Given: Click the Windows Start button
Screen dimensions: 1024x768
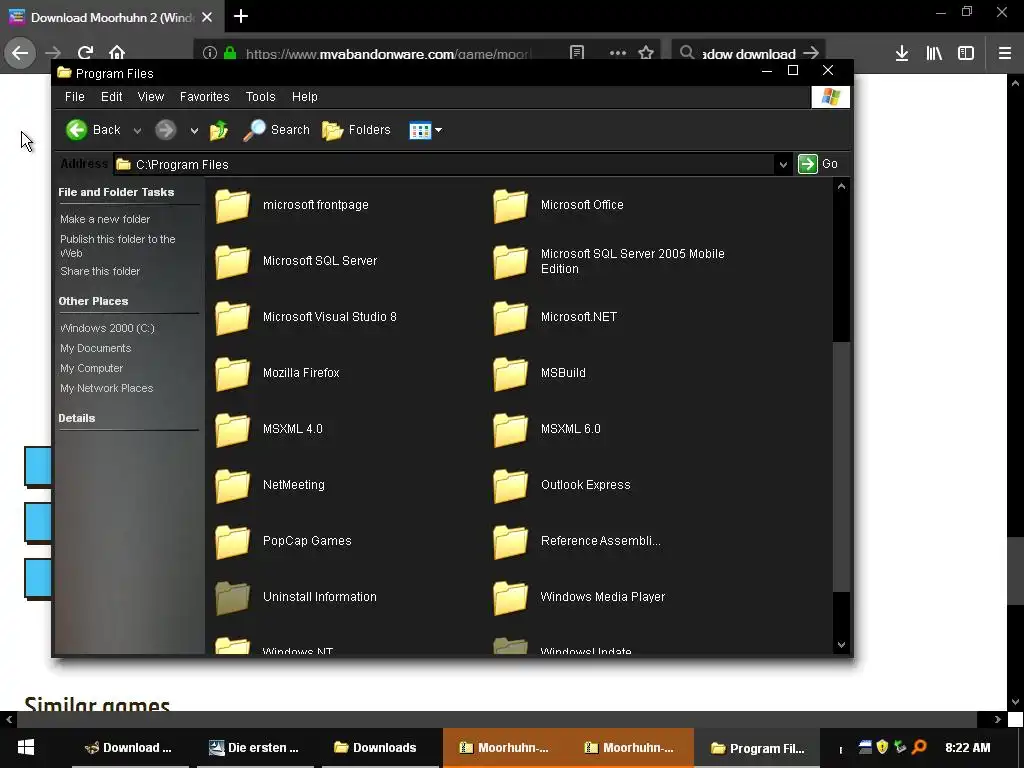Looking at the screenshot, I should (25, 748).
